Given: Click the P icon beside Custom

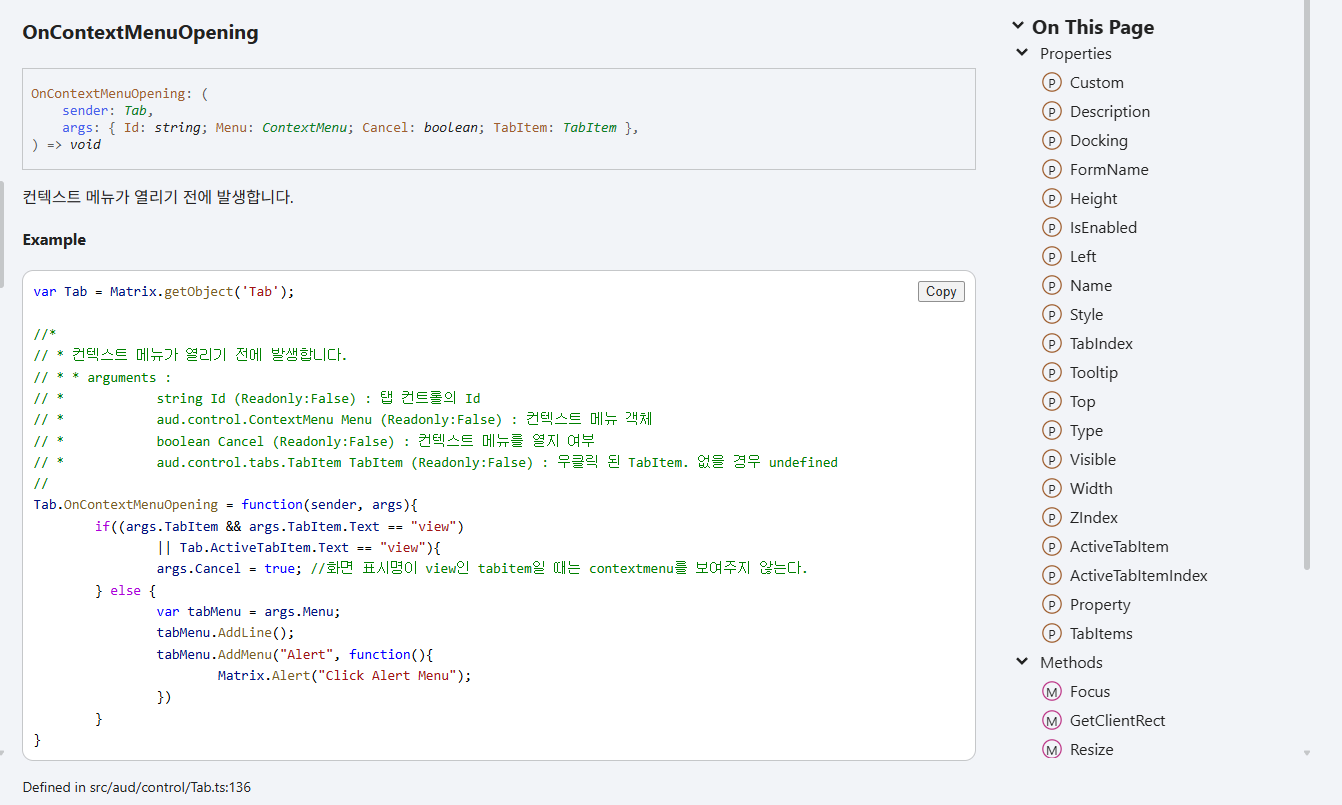Looking at the screenshot, I should [1051, 83].
